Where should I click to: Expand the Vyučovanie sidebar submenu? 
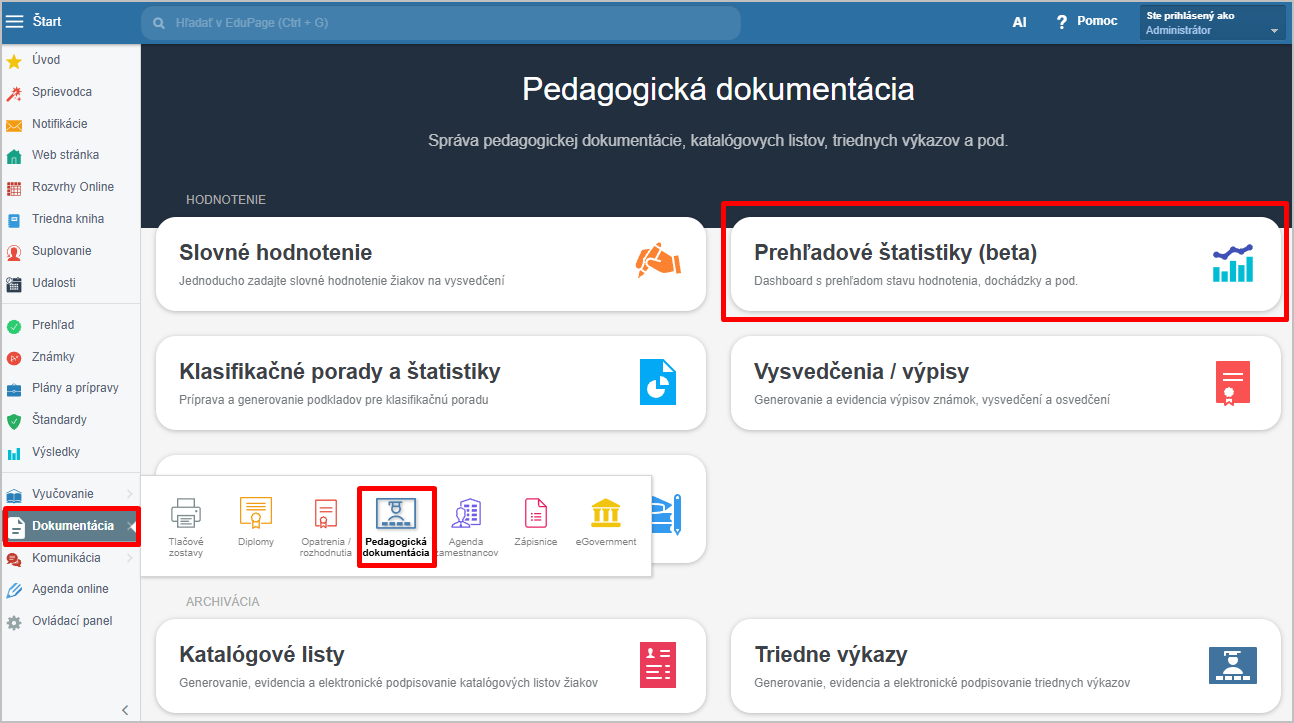coord(129,494)
